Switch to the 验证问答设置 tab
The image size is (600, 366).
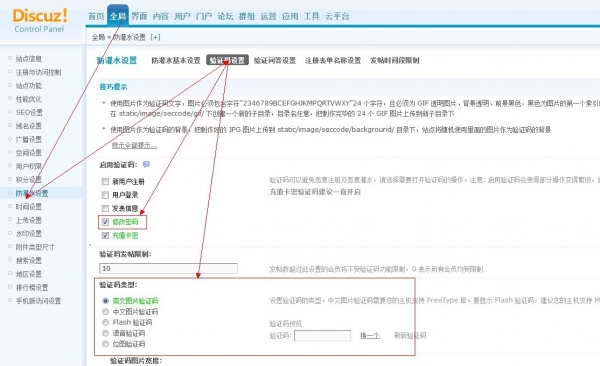click(x=275, y=60)
